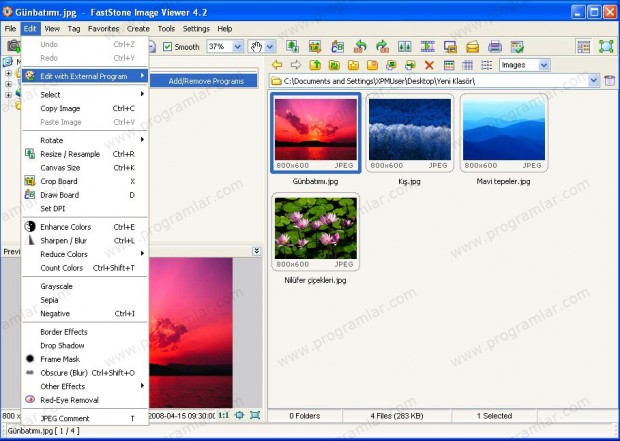The width and height of the screenshot is (620, 441).
Task: Expand the first folder tree node
Action: click(8, 73)
